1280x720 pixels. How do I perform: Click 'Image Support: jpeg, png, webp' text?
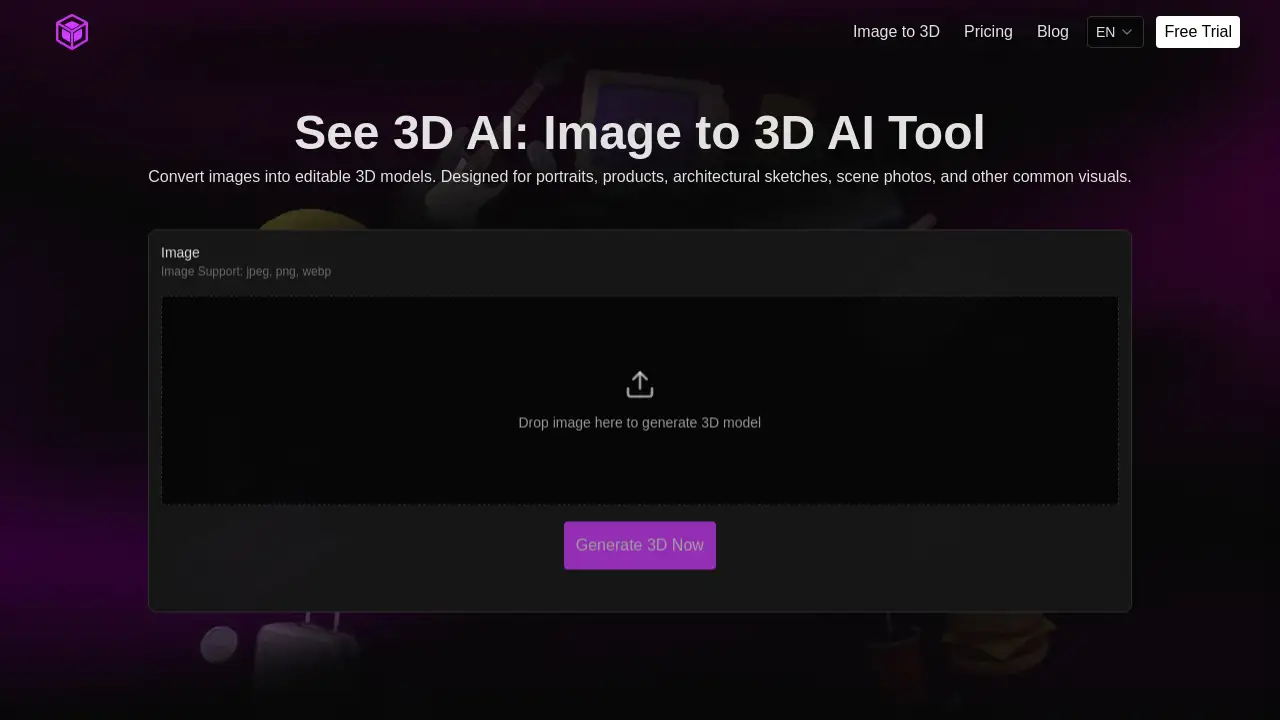[246, 271]
